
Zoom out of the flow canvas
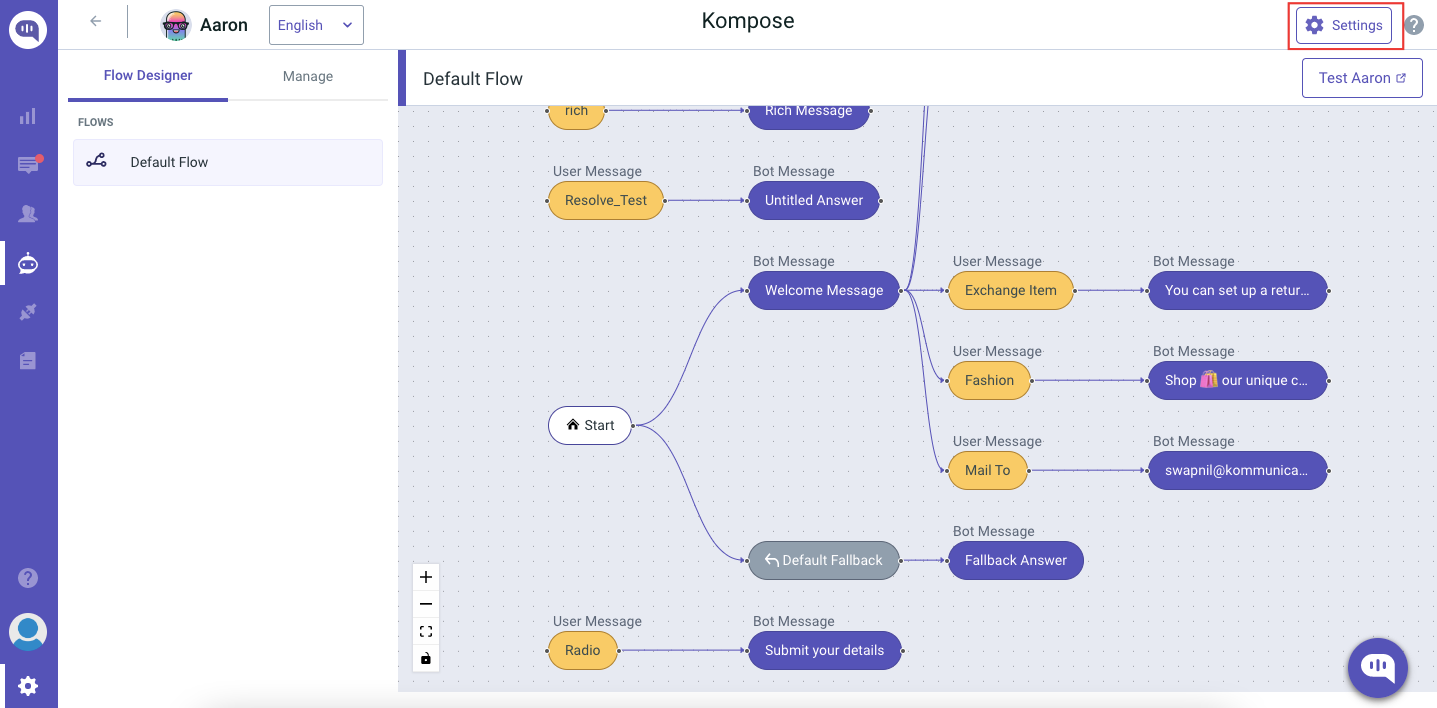(425, 604)
